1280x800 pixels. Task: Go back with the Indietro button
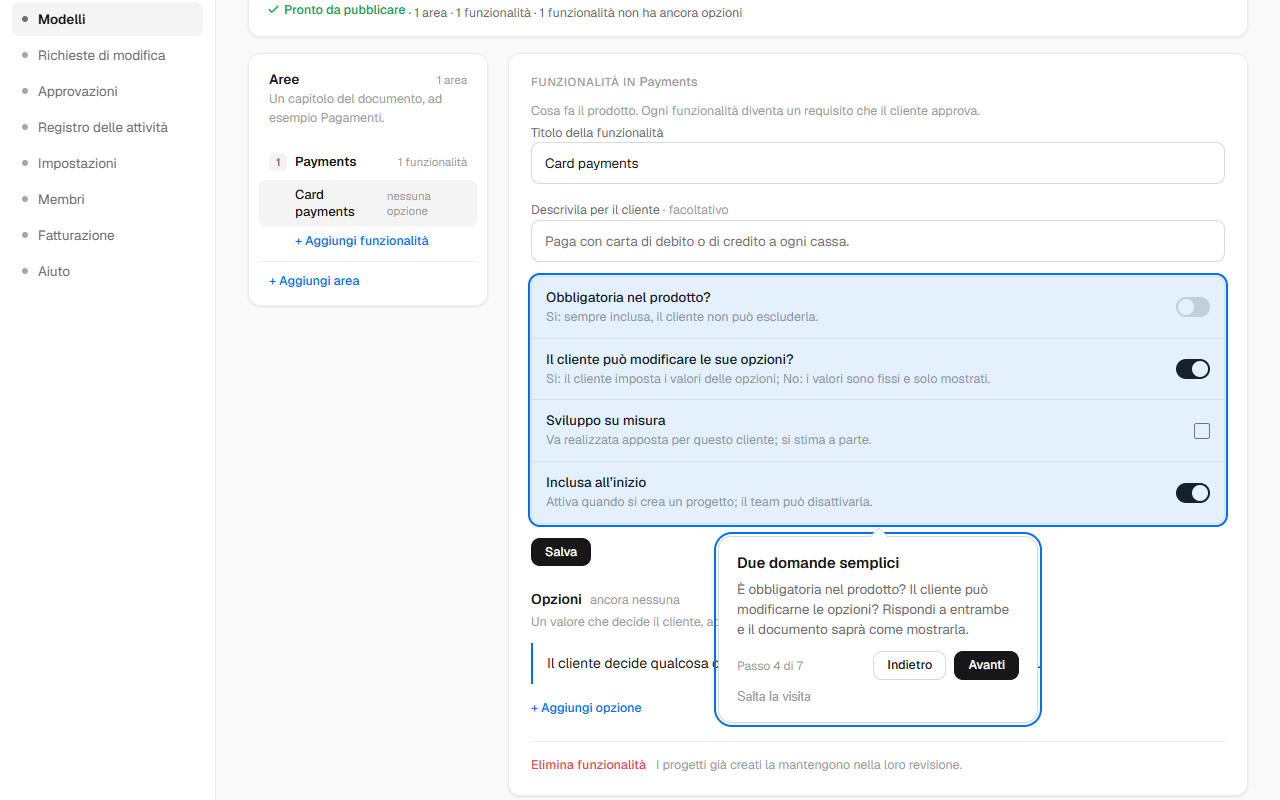click(909, 665)
